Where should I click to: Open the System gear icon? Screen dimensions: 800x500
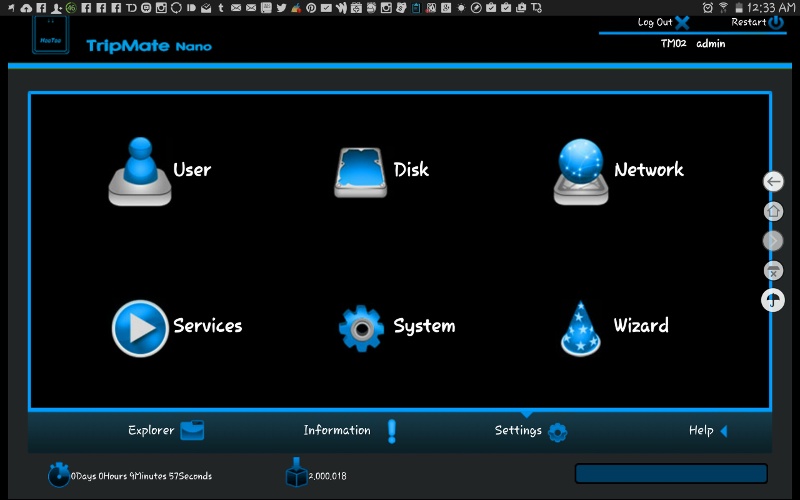(x=361, y=328)
